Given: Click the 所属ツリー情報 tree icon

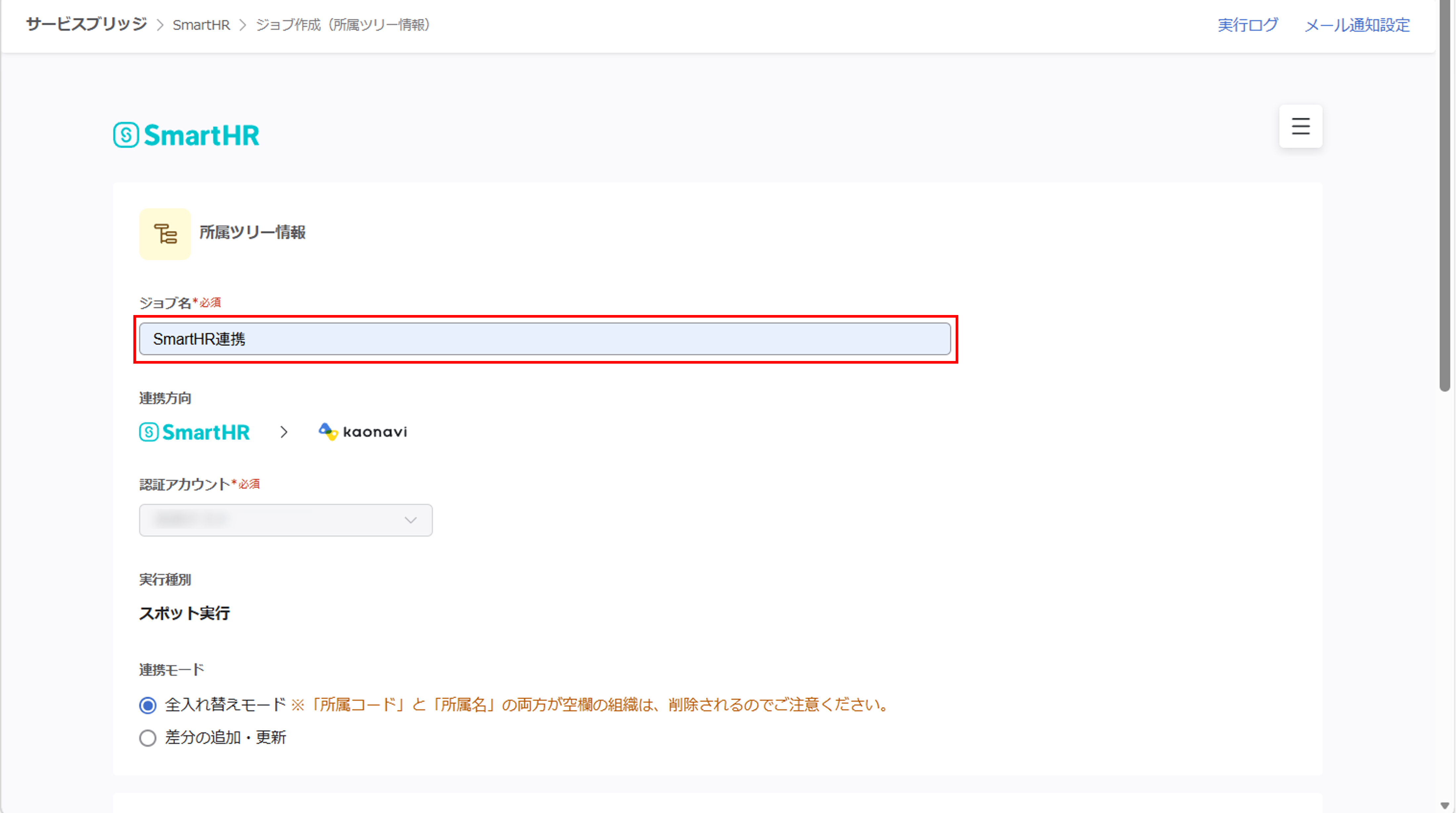Looking at the screenshot, I should (x=165, y=234).
